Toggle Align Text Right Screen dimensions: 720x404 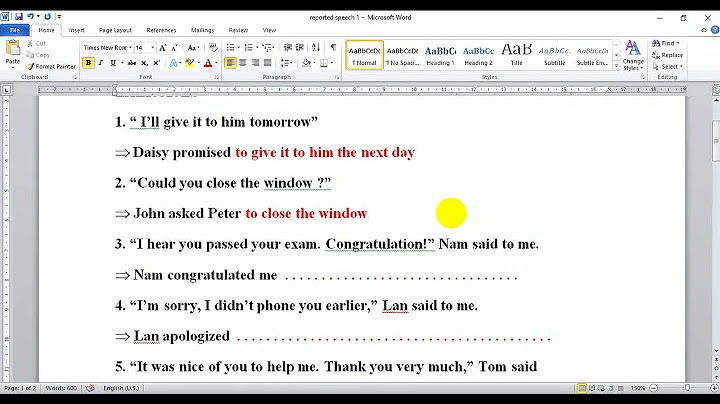[x=255, y=63]
